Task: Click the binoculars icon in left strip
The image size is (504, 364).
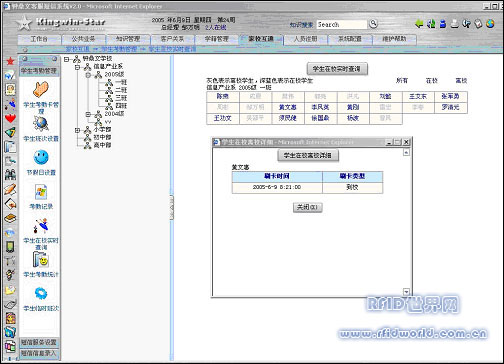Action: click(10, 175)
